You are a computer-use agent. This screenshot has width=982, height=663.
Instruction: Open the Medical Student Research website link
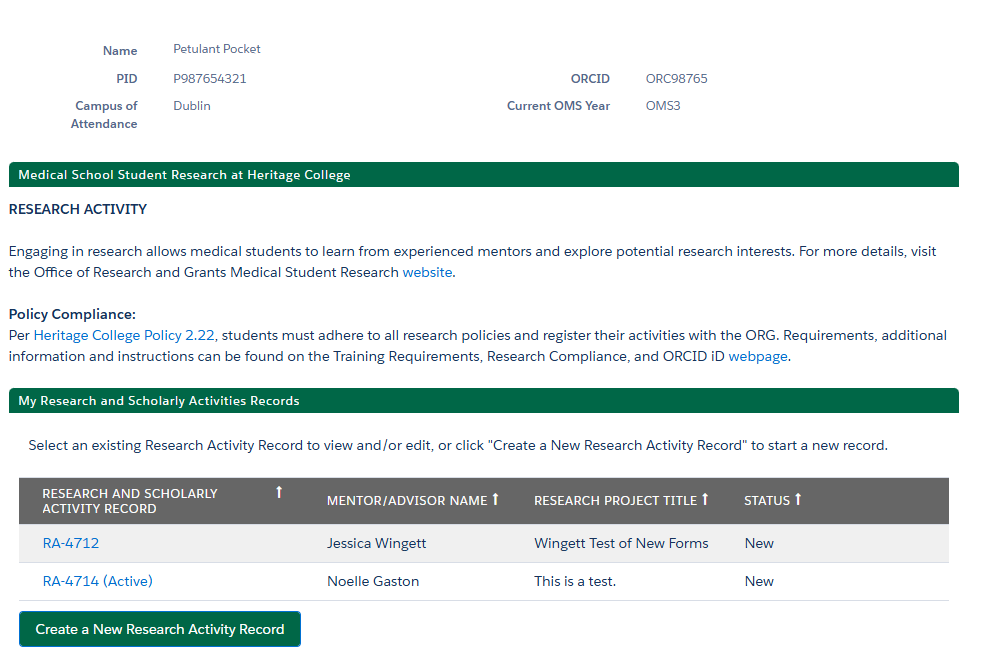click(427, 272)
